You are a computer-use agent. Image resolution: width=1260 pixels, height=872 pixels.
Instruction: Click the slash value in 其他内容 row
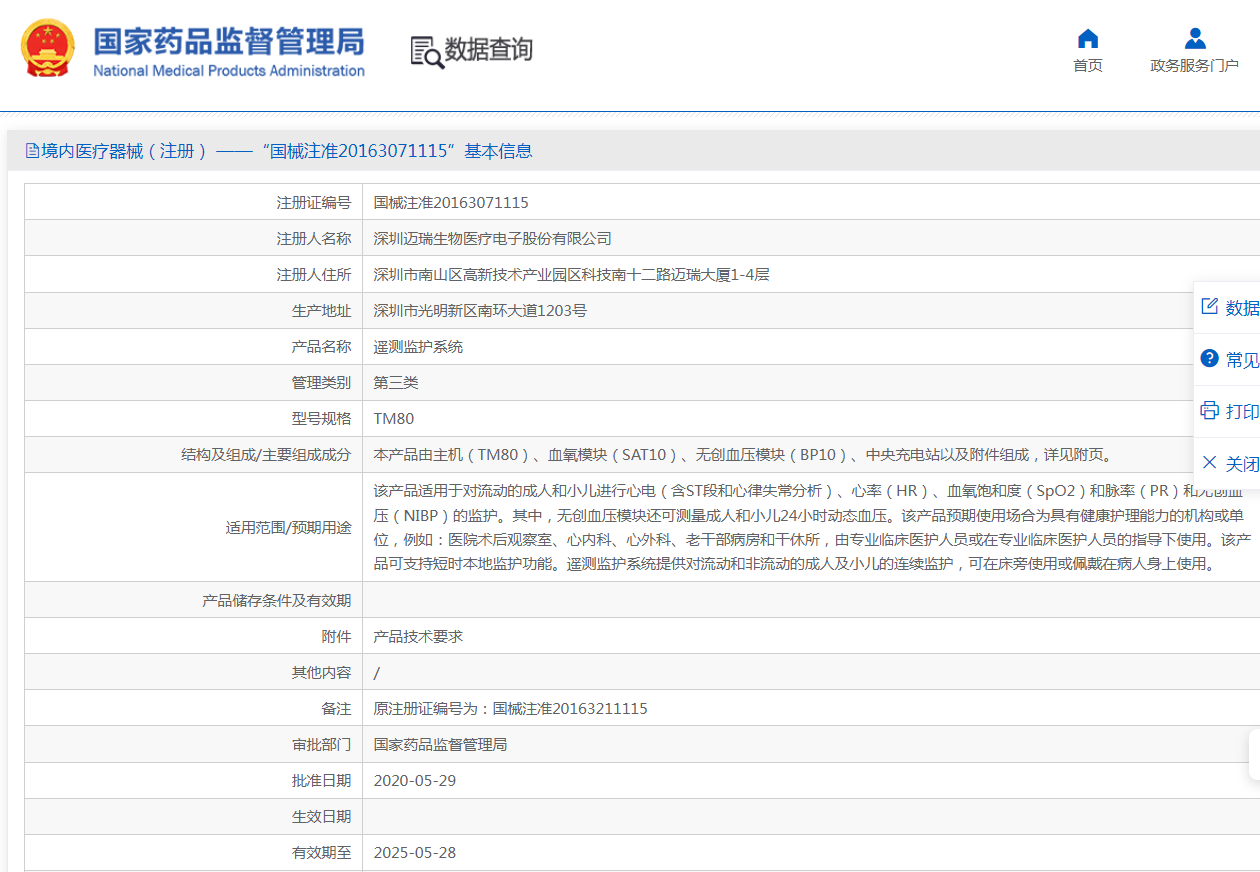point(376,672)
